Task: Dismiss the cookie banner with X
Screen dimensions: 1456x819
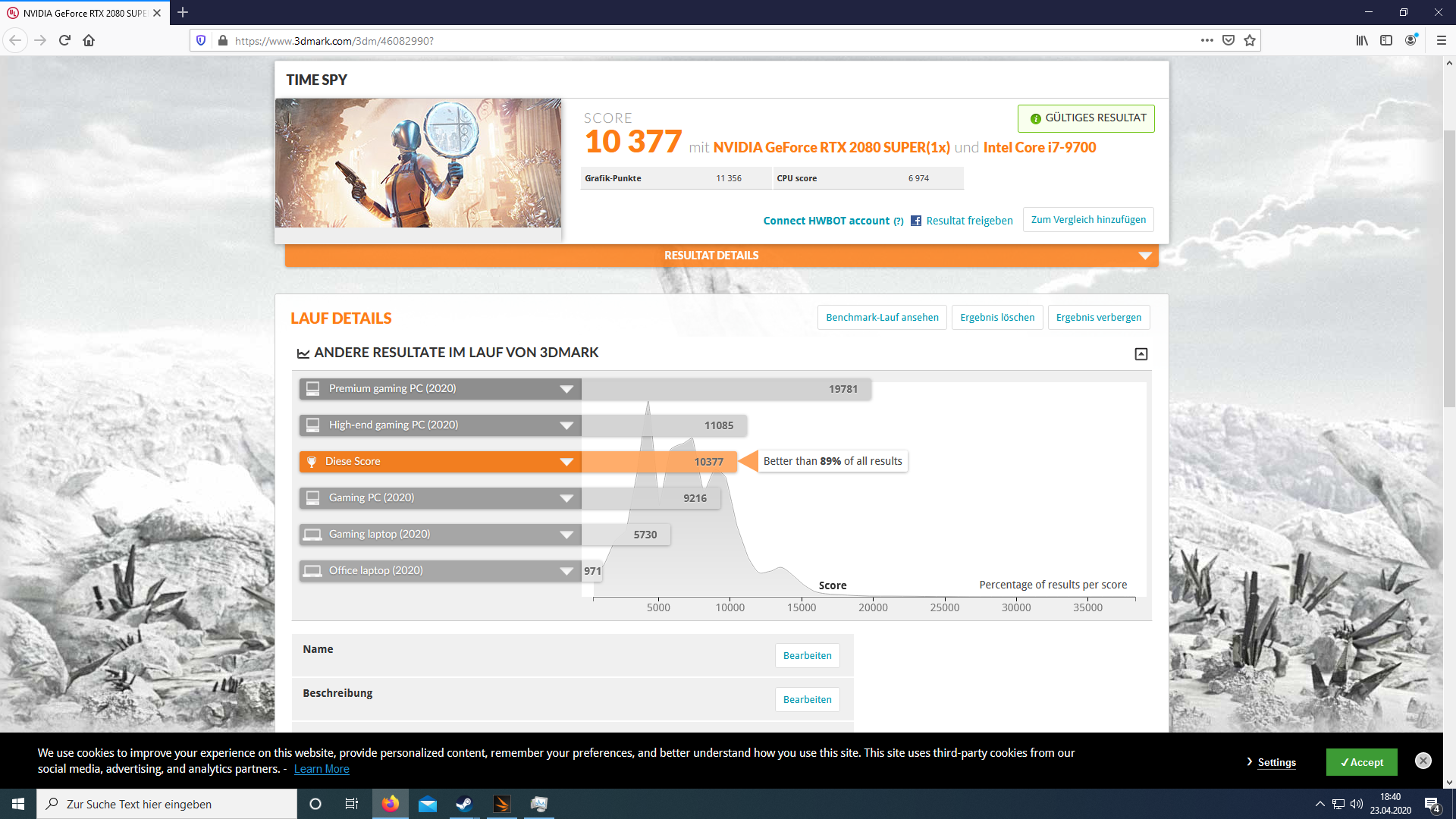Action: [1423, 761]
